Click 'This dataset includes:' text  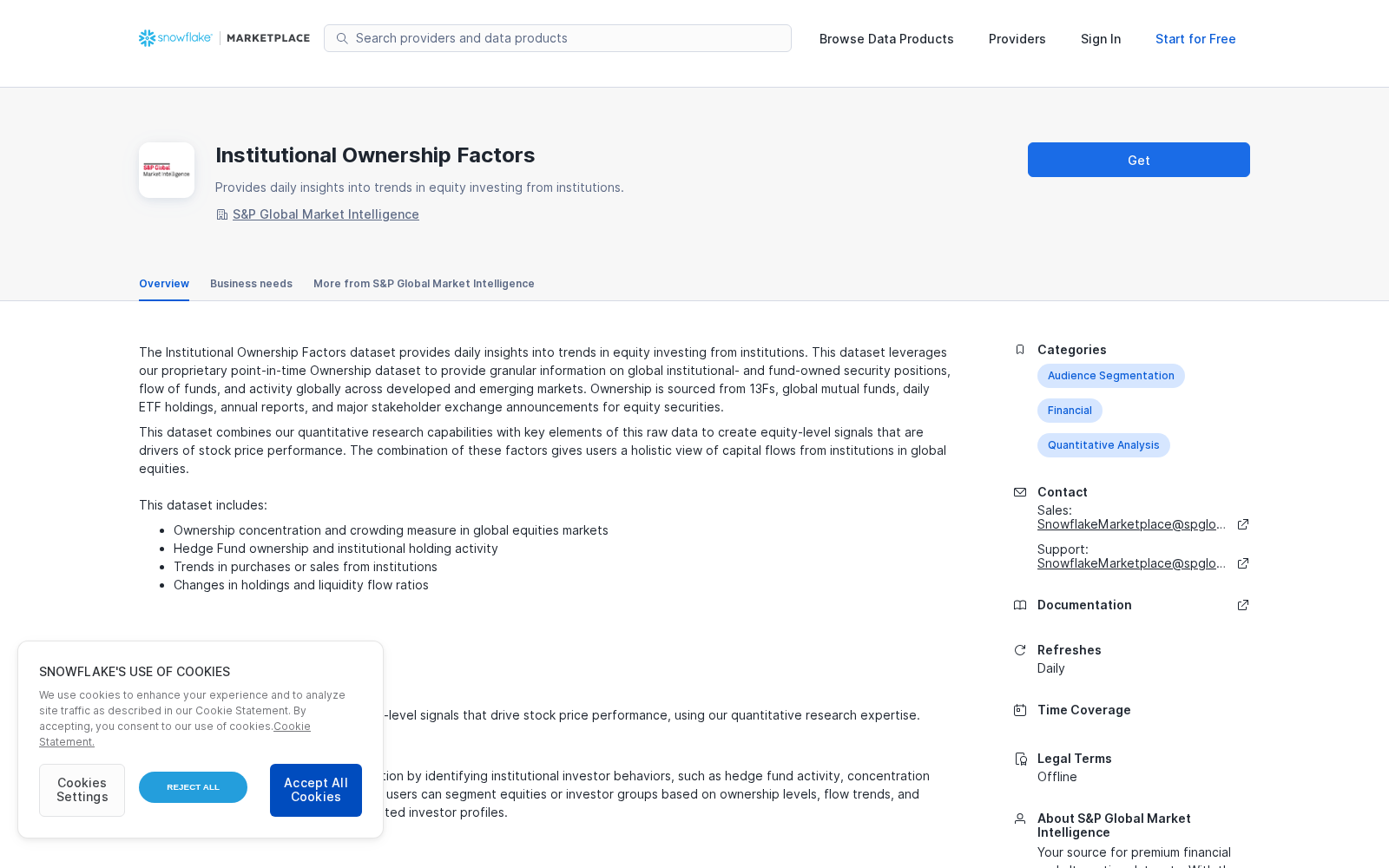tap(203, 505)
